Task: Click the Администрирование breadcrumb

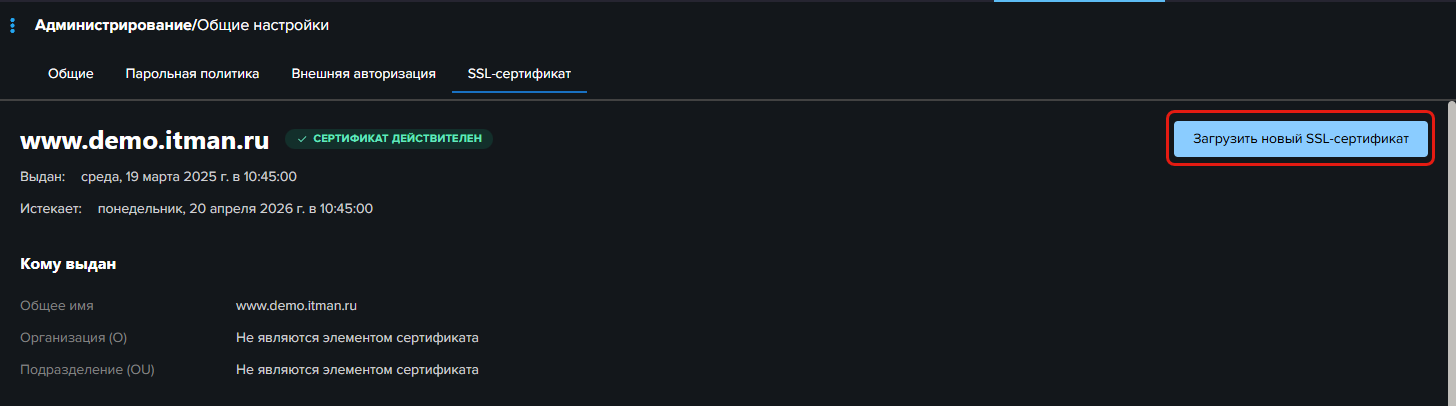Action: pyautogui.click(x=113, y=25)
